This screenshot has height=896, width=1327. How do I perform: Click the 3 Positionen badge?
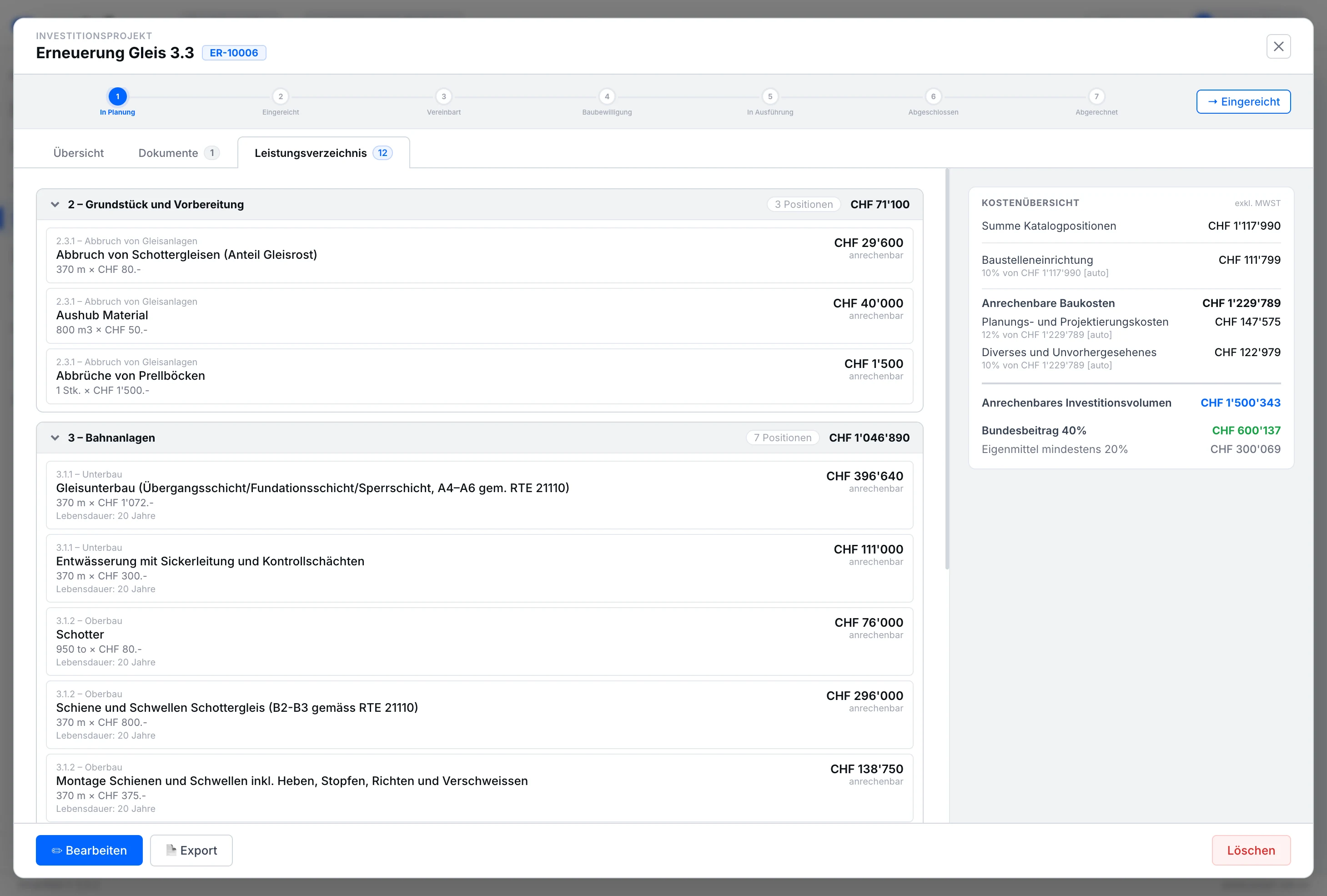pyautogui.click(x=804, y=204)
